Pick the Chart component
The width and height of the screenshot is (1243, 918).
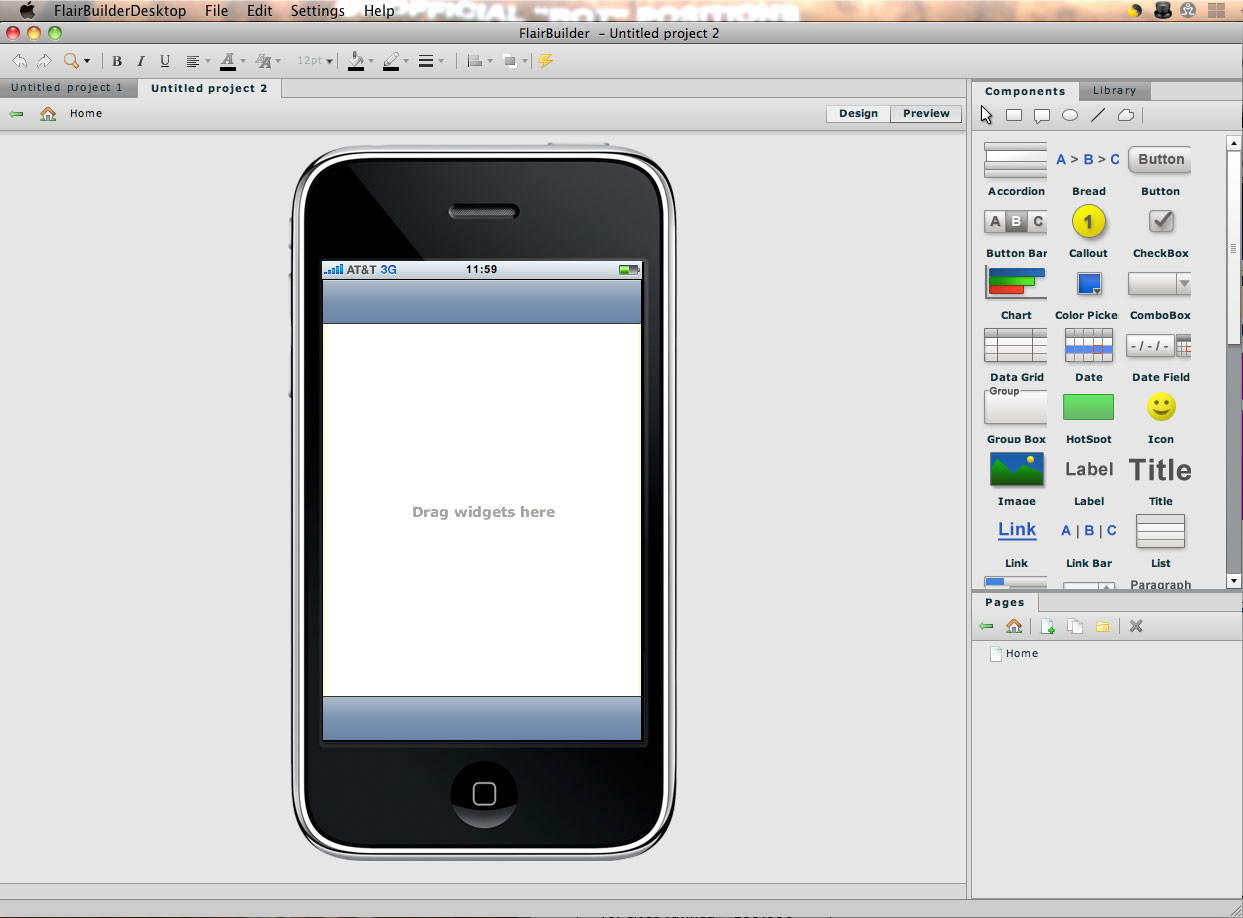click(x=1016, y=293)
